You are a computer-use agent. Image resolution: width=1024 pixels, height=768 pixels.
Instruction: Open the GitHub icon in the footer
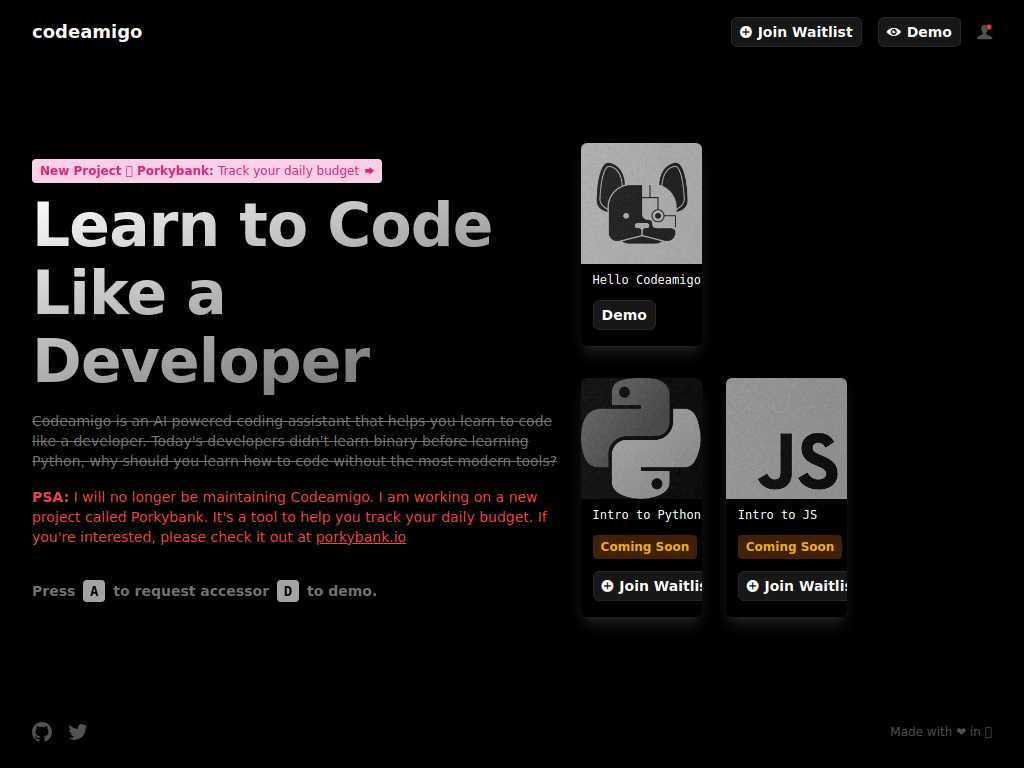[x=42, y=731]
